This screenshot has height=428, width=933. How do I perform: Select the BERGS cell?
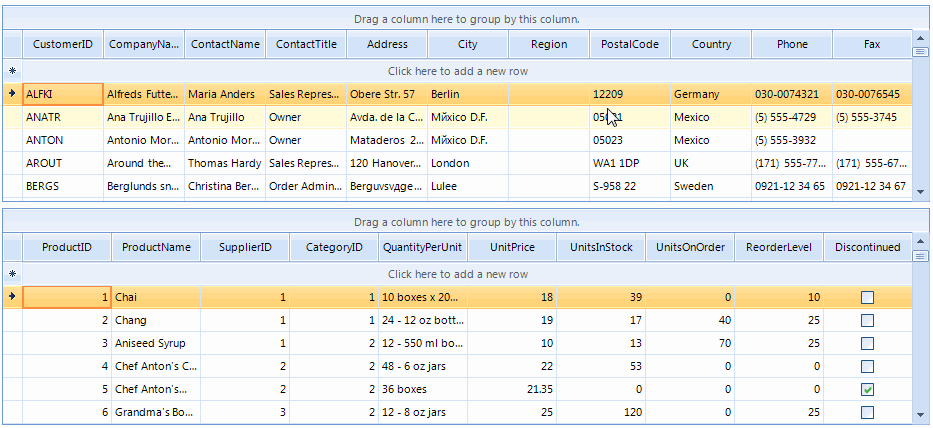click(63, 186)
